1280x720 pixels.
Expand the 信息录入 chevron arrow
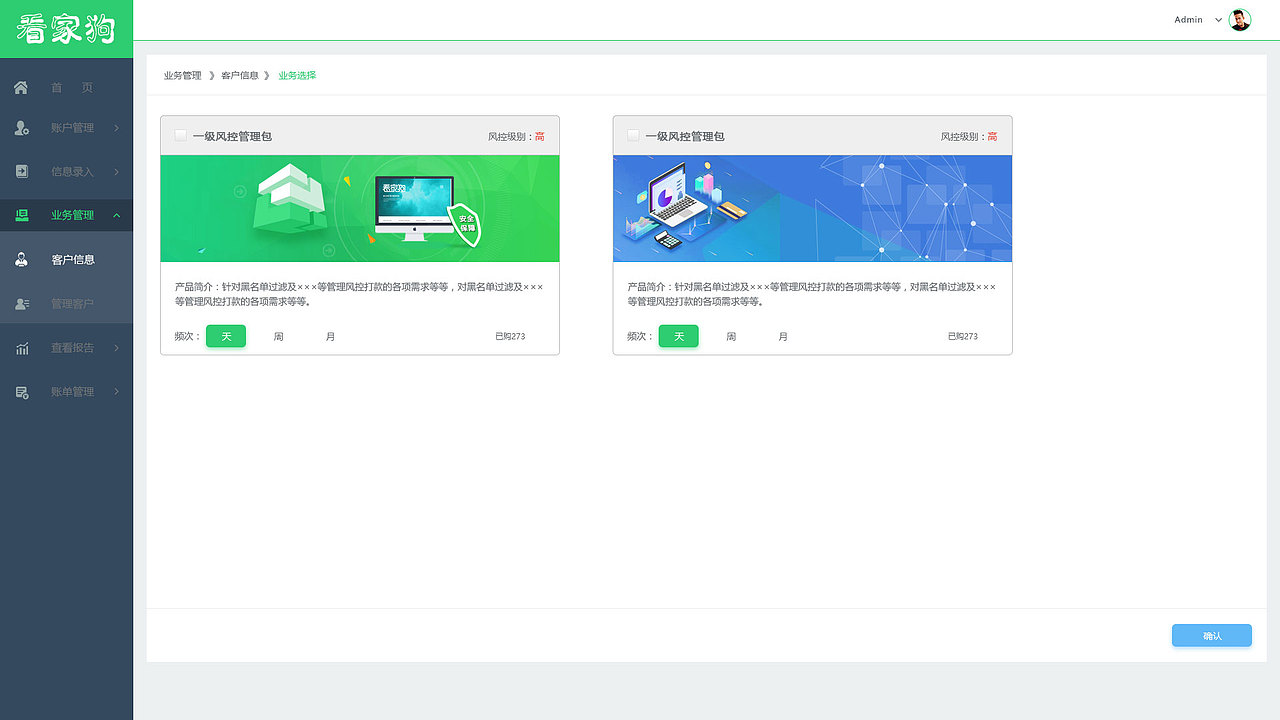pos(116,171)
